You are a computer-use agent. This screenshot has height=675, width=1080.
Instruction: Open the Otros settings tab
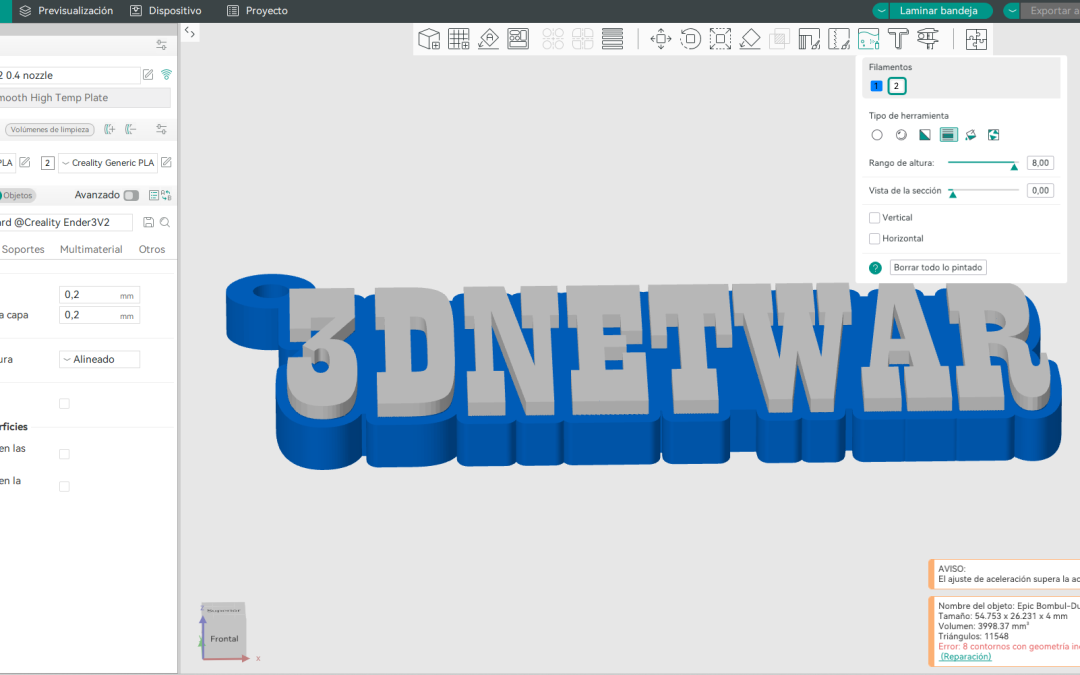click(152, 249)
